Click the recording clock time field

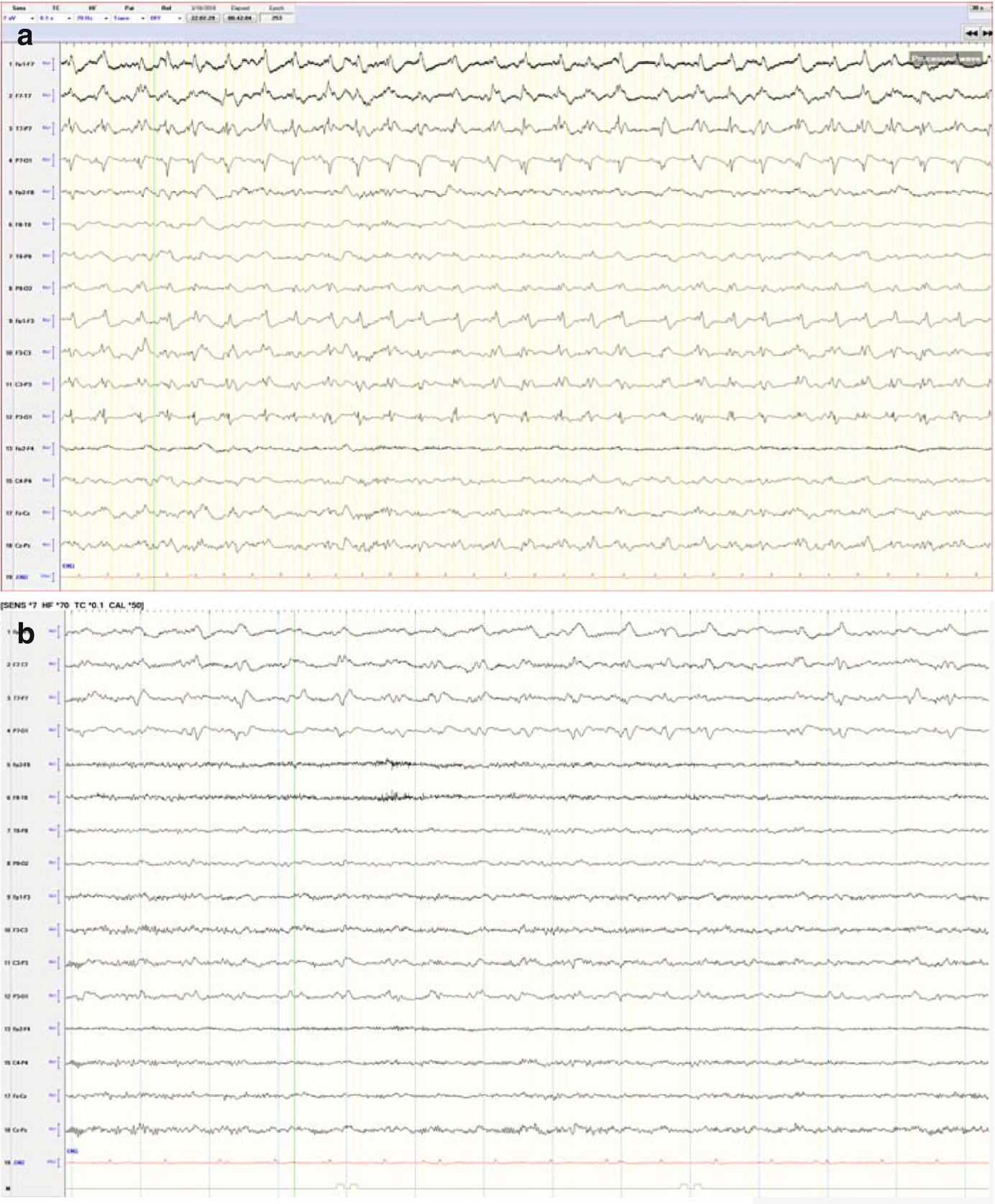click(203, 18)
